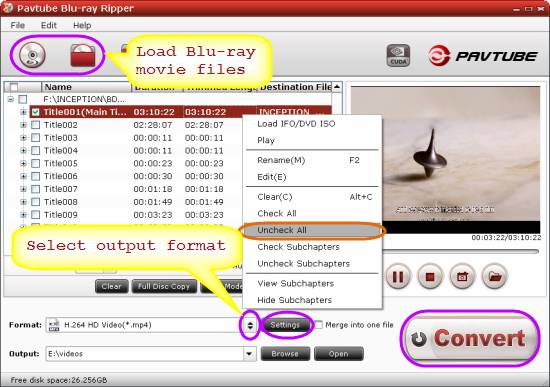The width and height of the screenshot is (550, 387).
Task: Choose Uncheck Subchapters menu entry
Action: pos(312,263)
